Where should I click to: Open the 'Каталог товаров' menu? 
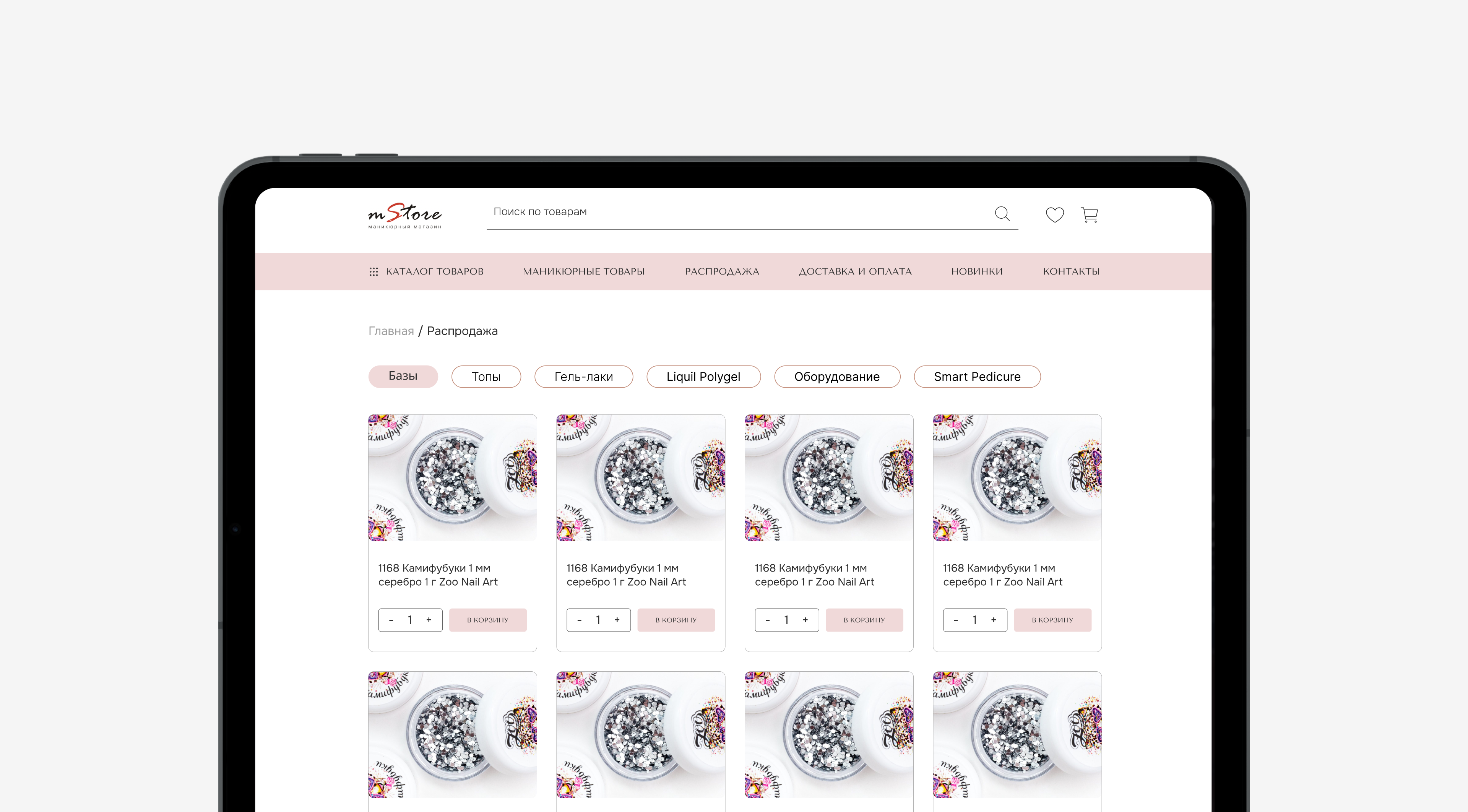426,272
